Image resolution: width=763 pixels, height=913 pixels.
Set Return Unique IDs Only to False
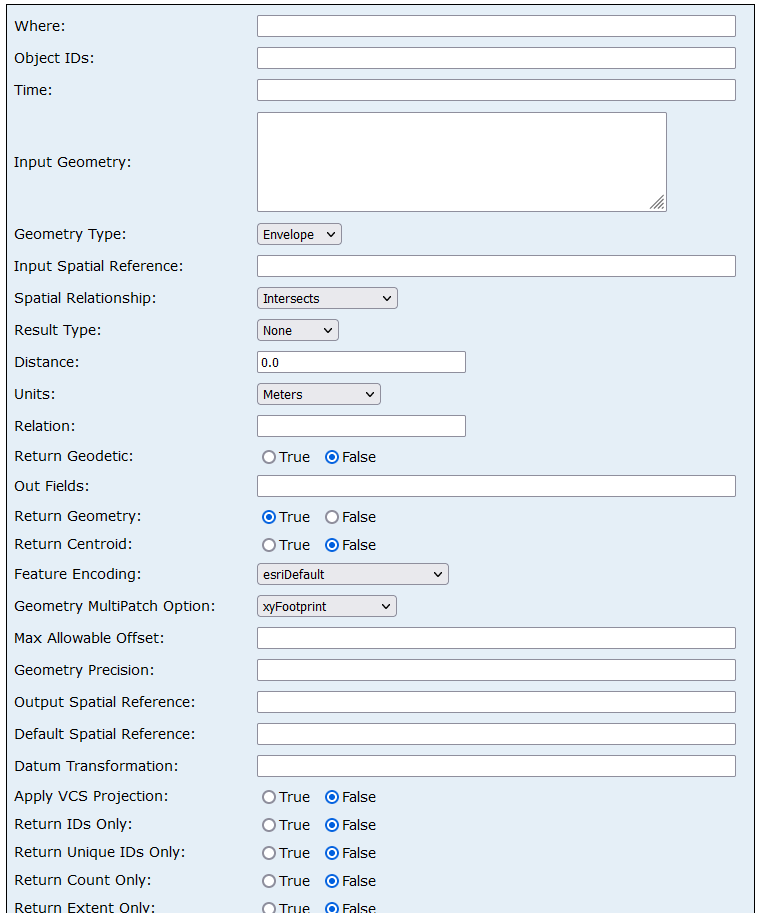332,853
